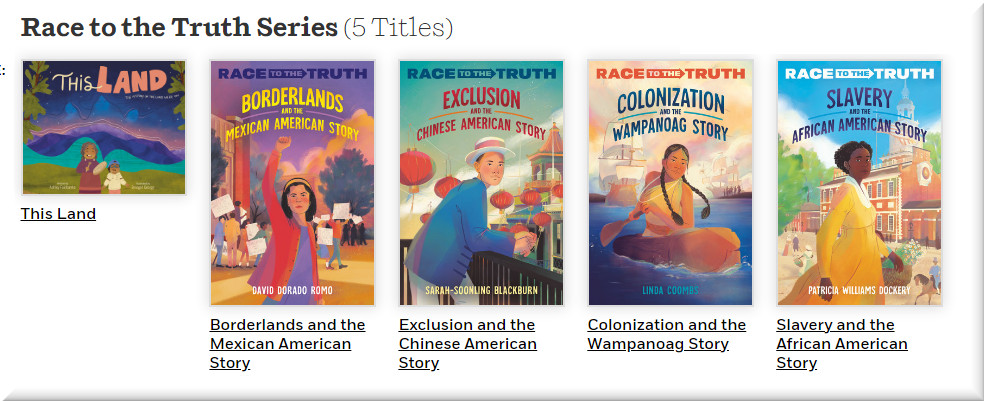The height and width of the screenshot is (401, 984).
Task: Click Exclusion and the Chinese American Story link
Action: tap(468, 344)
